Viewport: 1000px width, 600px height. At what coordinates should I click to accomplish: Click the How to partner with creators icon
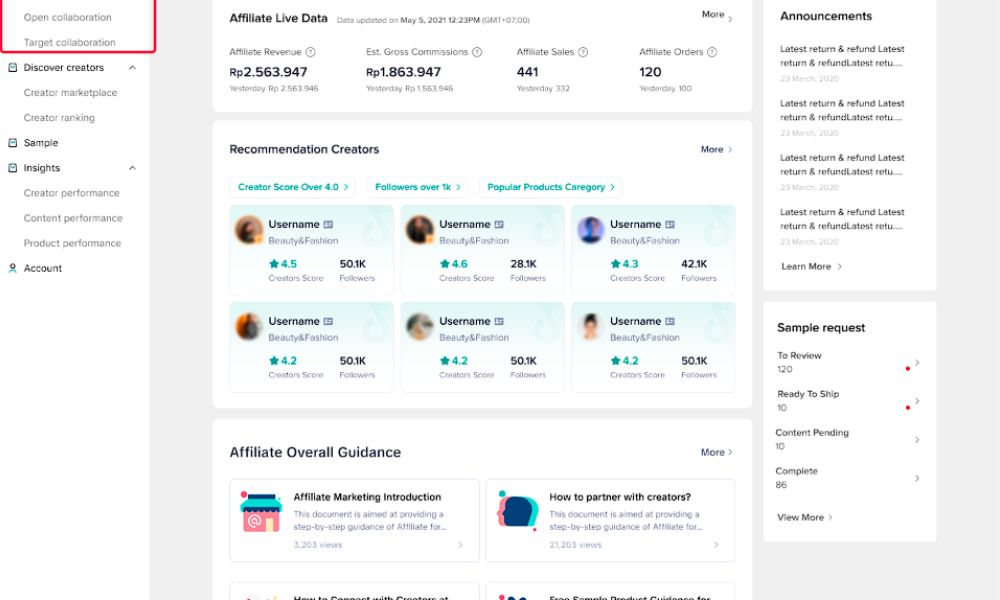coord(517,510)
